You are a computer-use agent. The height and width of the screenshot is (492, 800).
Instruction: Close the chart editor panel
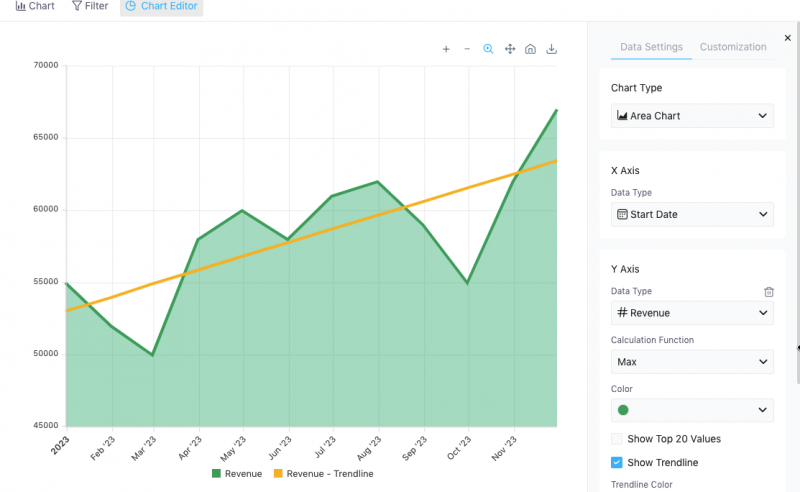[x=787, y=38]
